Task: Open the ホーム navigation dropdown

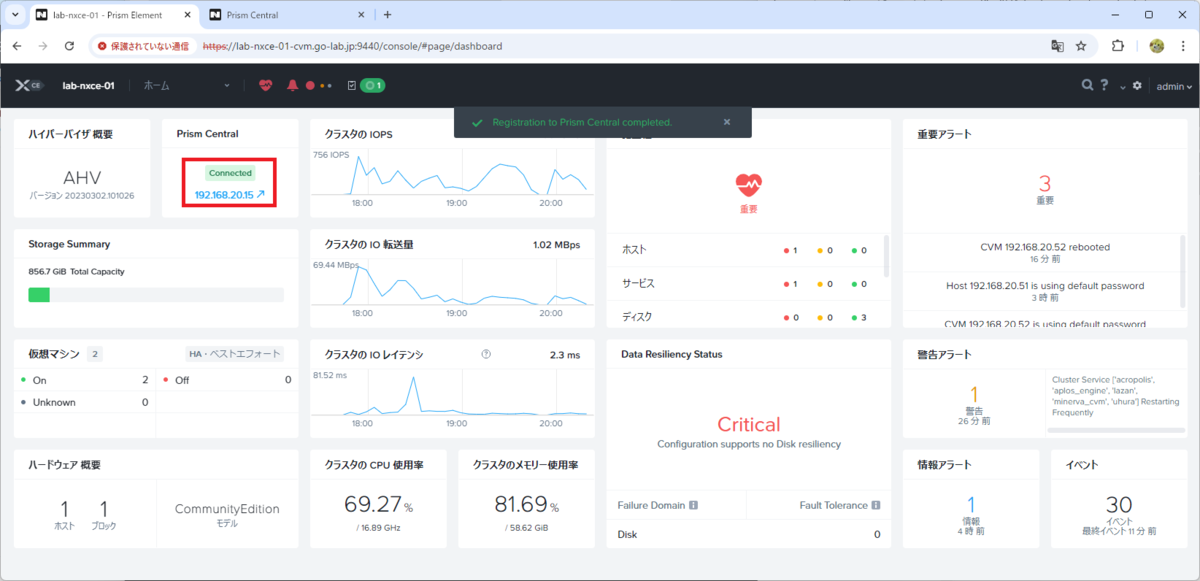Action: 186,86
